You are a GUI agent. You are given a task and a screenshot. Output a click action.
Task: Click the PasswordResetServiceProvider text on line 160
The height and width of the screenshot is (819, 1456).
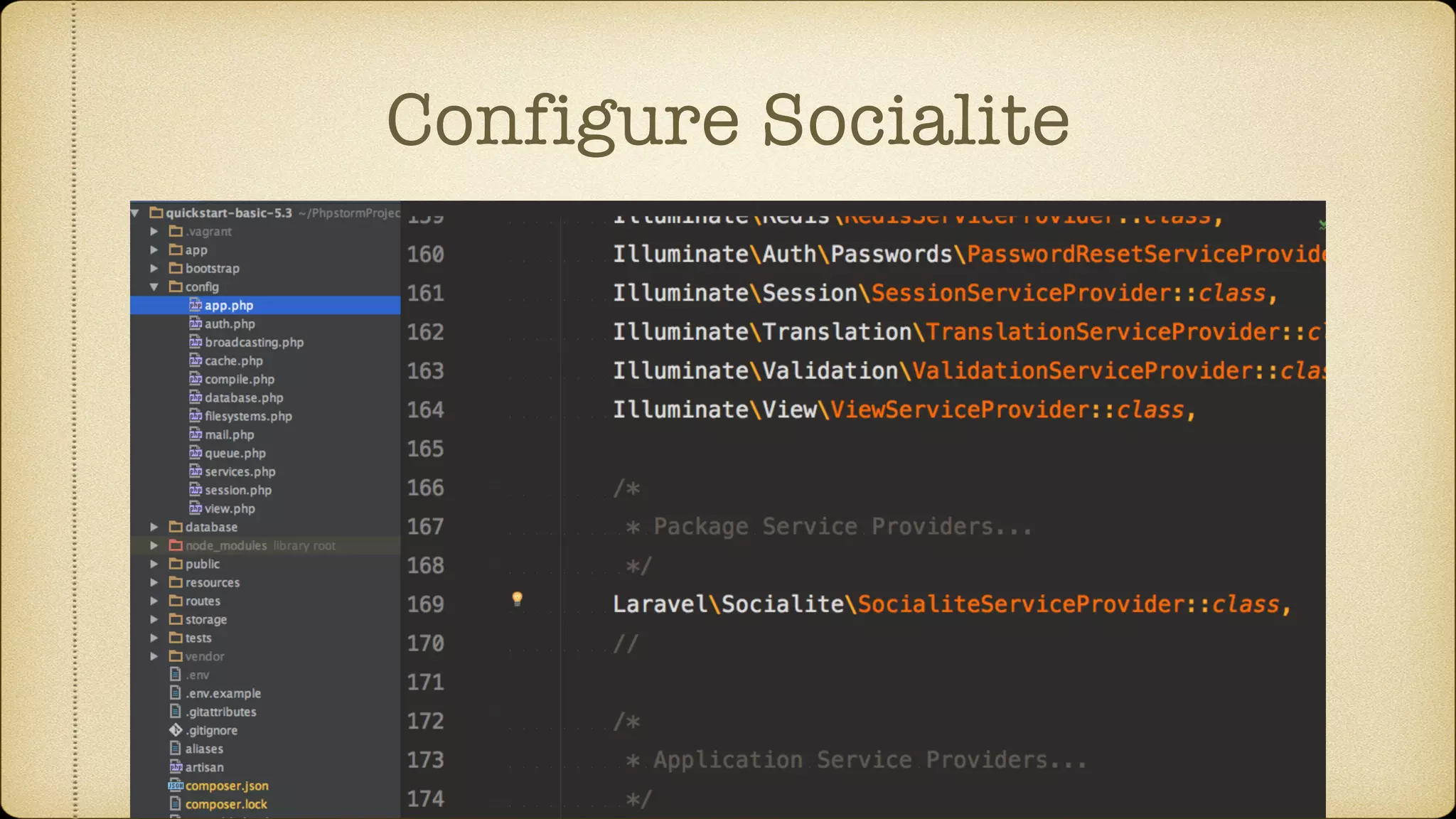point(1146,255)
